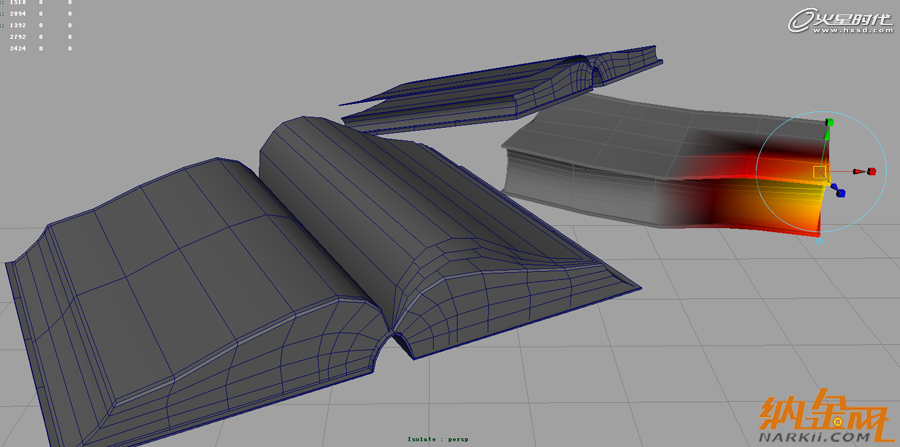Image resolution: width=900 pixels, height=447 pixels.
Task: Select the flat open book model in the back
Action: (x=499, y=92)
